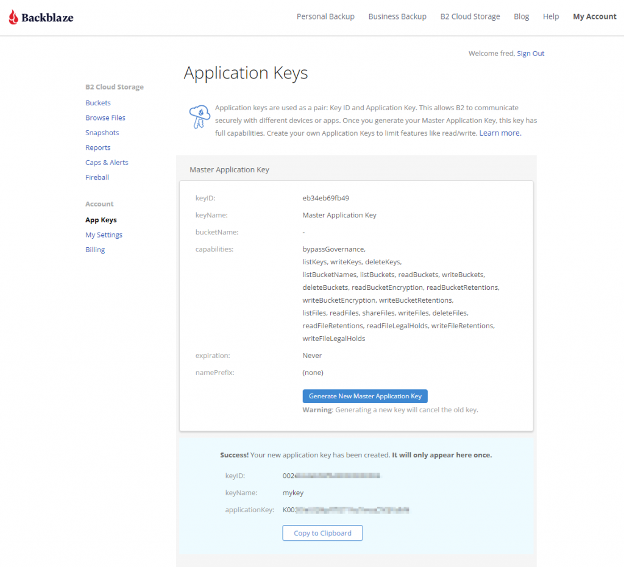Click the writeFileLegalHolds capability text
624x568 pixels.
click(333, 339)
